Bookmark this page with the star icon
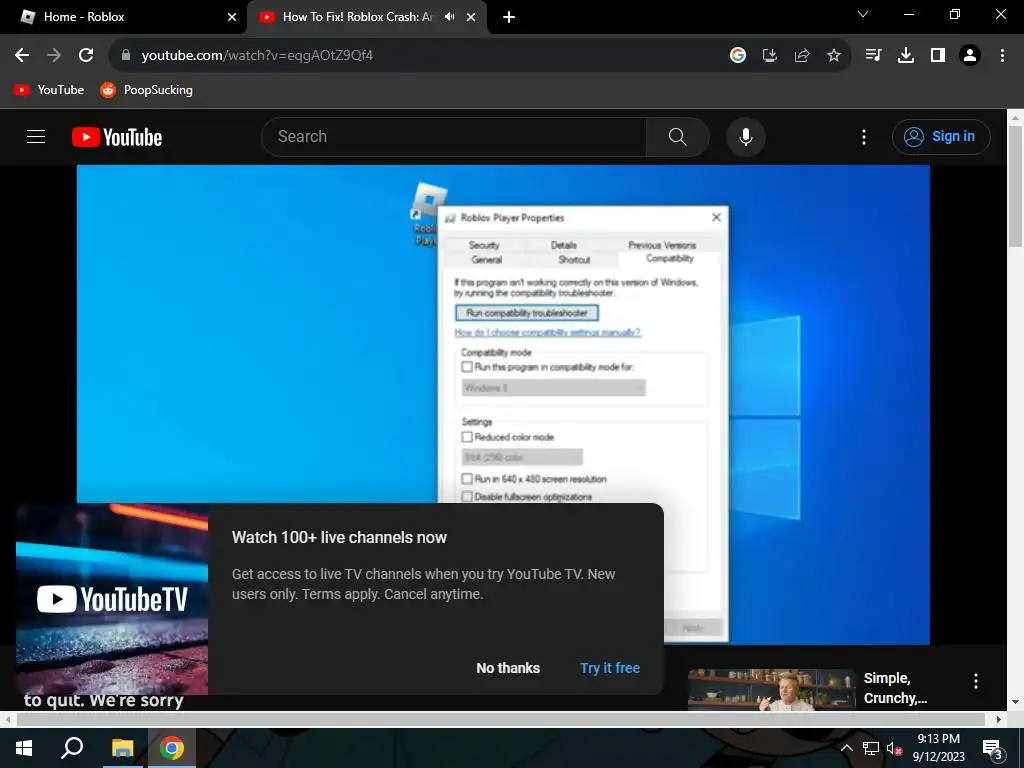The height and width of the screenshot is (768, 1024). pyautogui.click(x=834, y=56)
